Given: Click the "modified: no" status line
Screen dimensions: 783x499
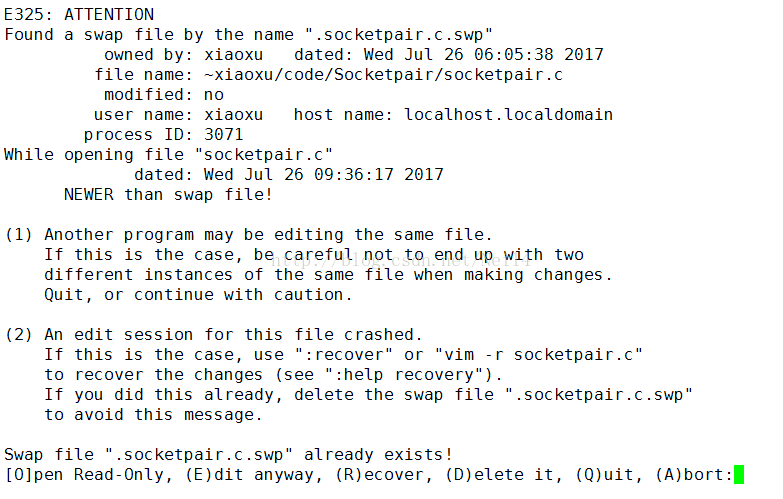Looking at the screenshot, I should [164, 94].
